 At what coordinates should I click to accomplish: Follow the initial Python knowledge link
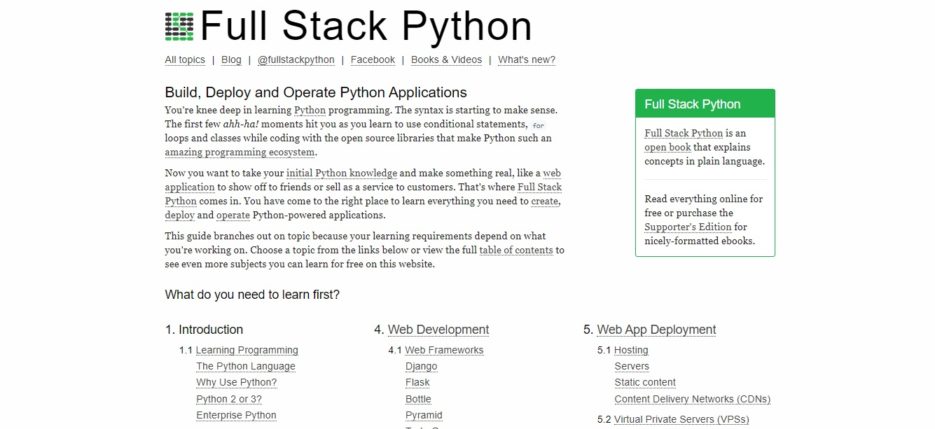(x=342, y=173)
